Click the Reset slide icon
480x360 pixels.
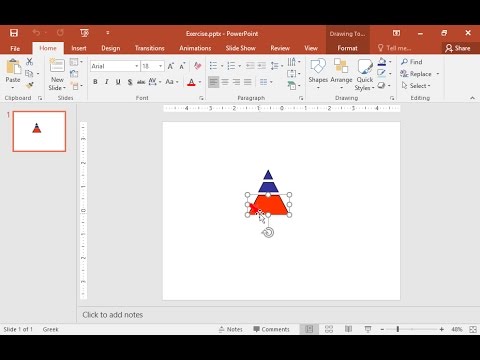pyautogui.click(x=74, y=74)
